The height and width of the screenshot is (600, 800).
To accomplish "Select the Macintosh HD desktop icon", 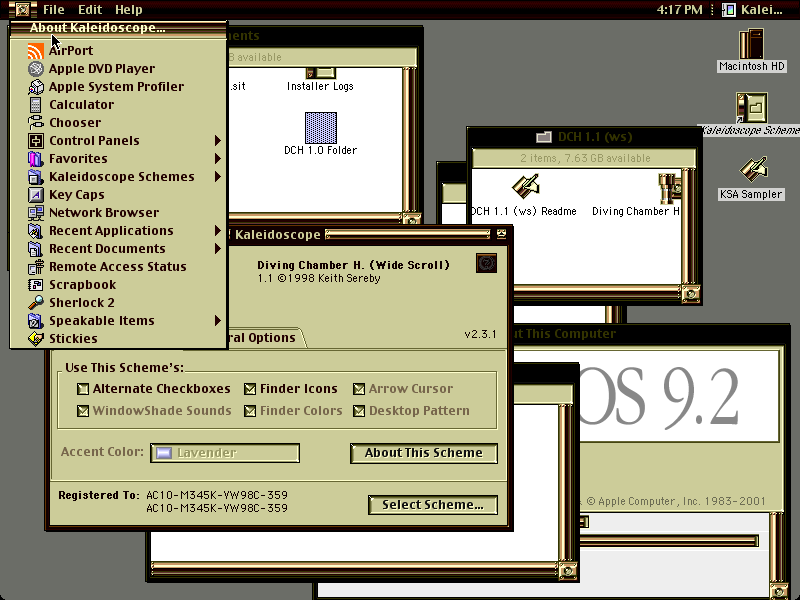I will (x=752, y=44).
